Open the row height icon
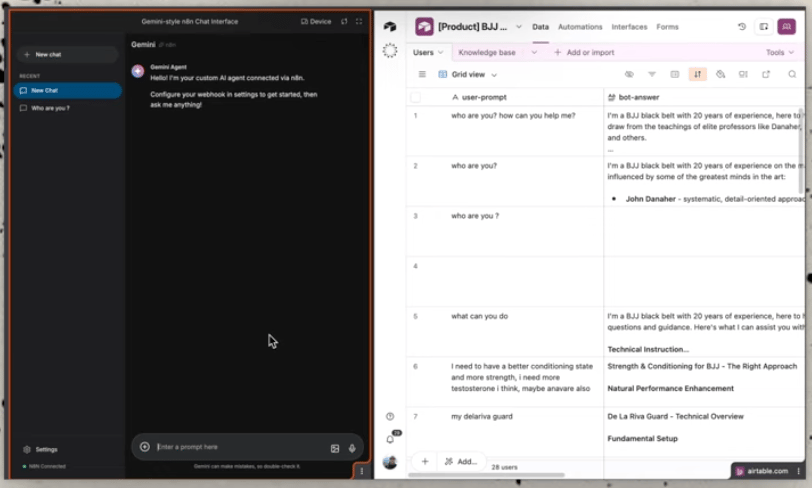The image size is (812, 488). pyautogui.click(x=743, y=74)
